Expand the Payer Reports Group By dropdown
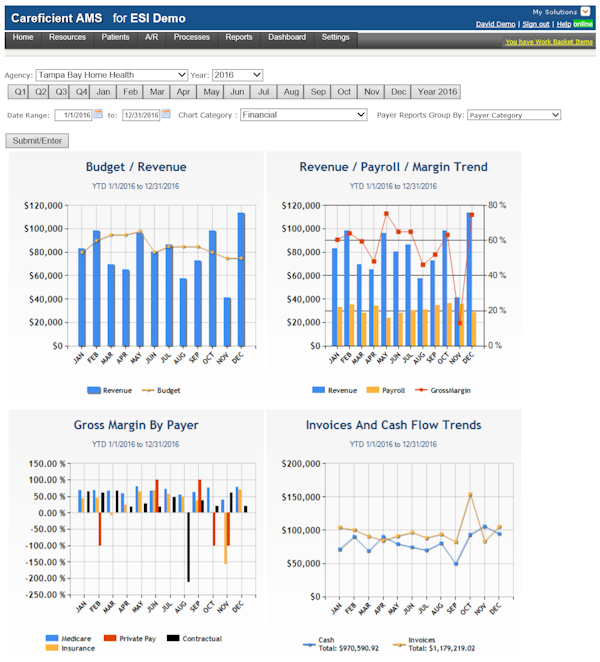 (x=514, y=115)
